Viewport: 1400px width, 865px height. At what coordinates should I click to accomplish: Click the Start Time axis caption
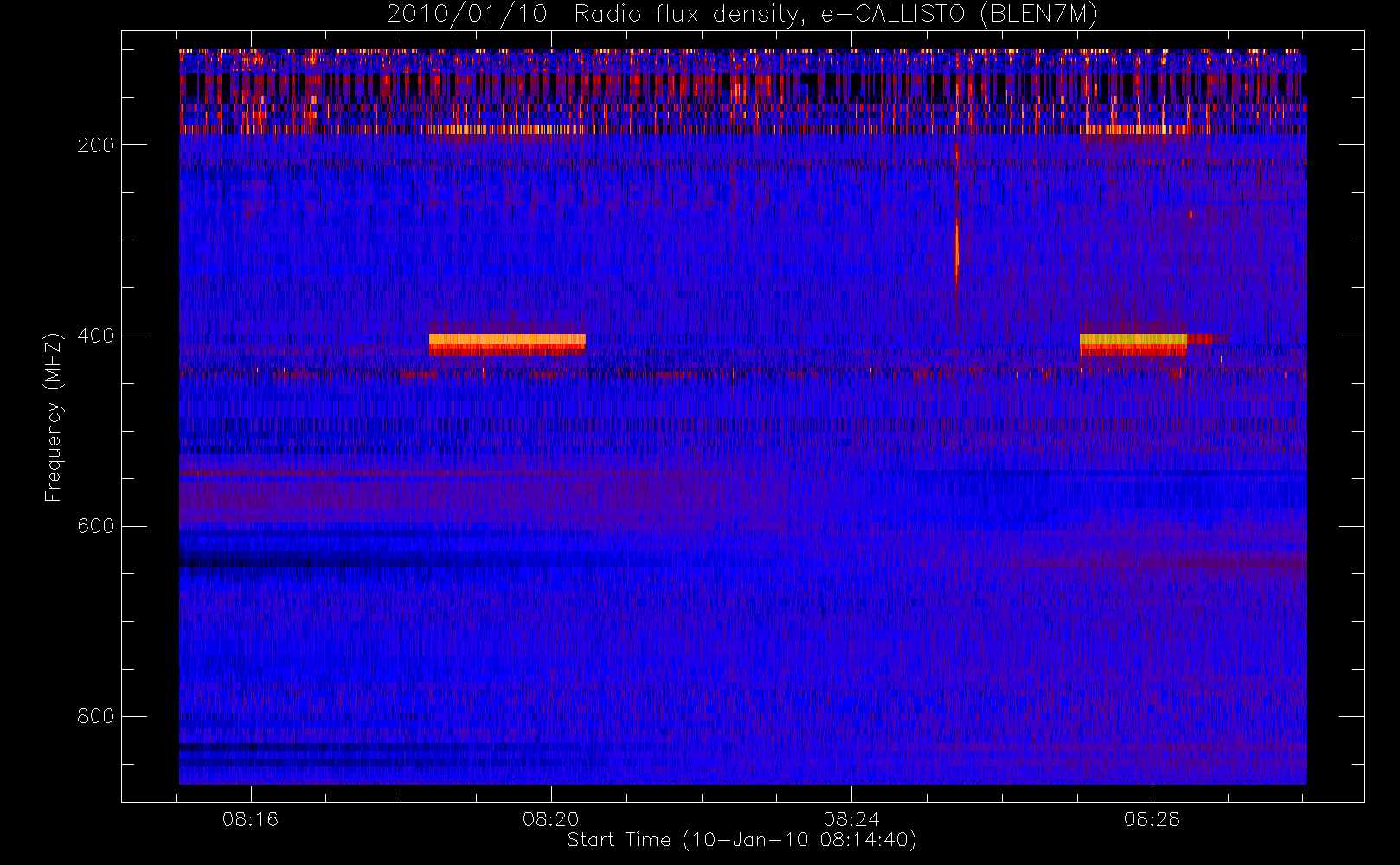click(742, 840)
